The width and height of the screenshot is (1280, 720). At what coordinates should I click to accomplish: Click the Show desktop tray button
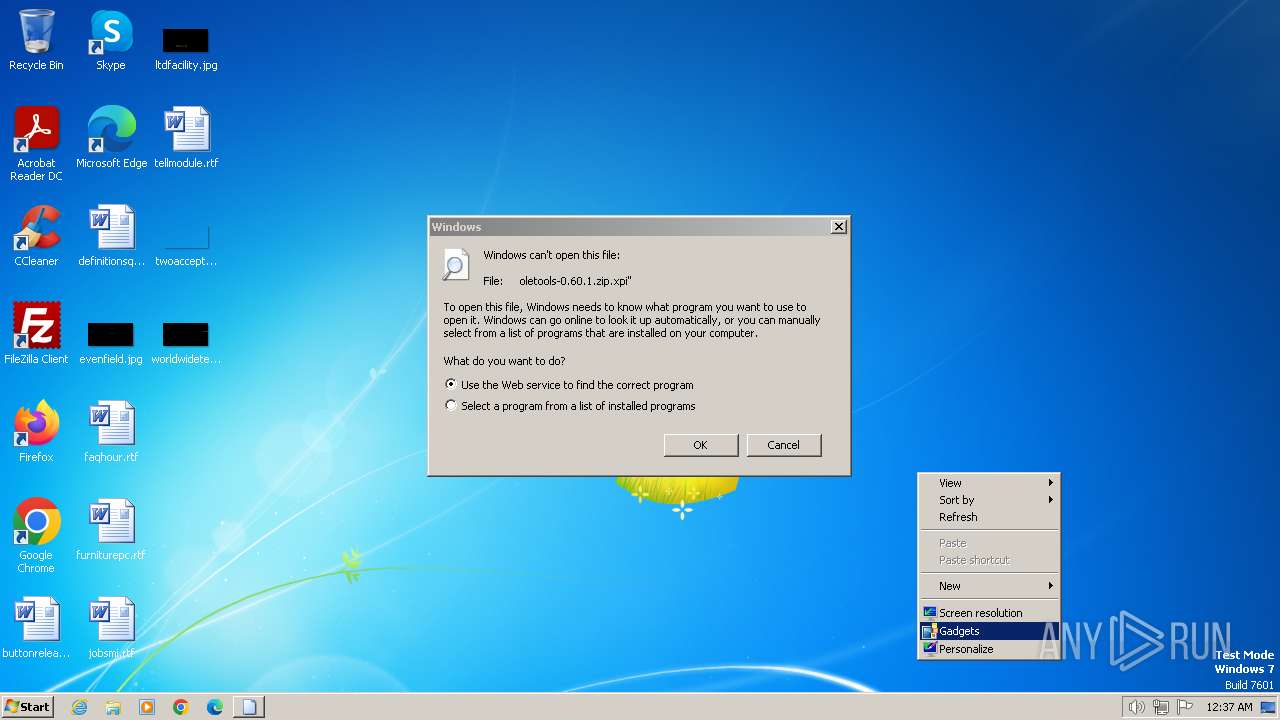(1269, 707)
